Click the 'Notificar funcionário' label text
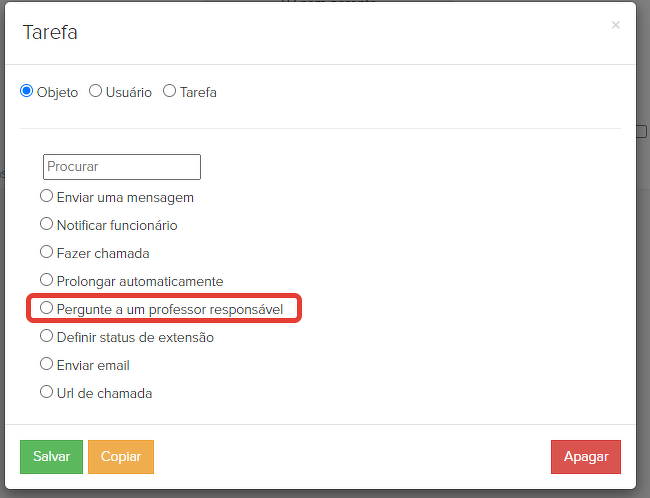The width and height of the screenshot is (650, 498). click(x=117, y=226)
